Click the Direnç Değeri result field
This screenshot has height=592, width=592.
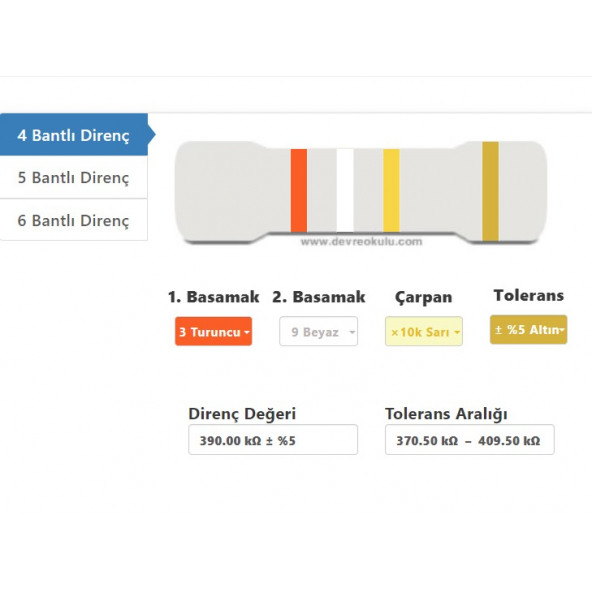click(x=273, y=440)
